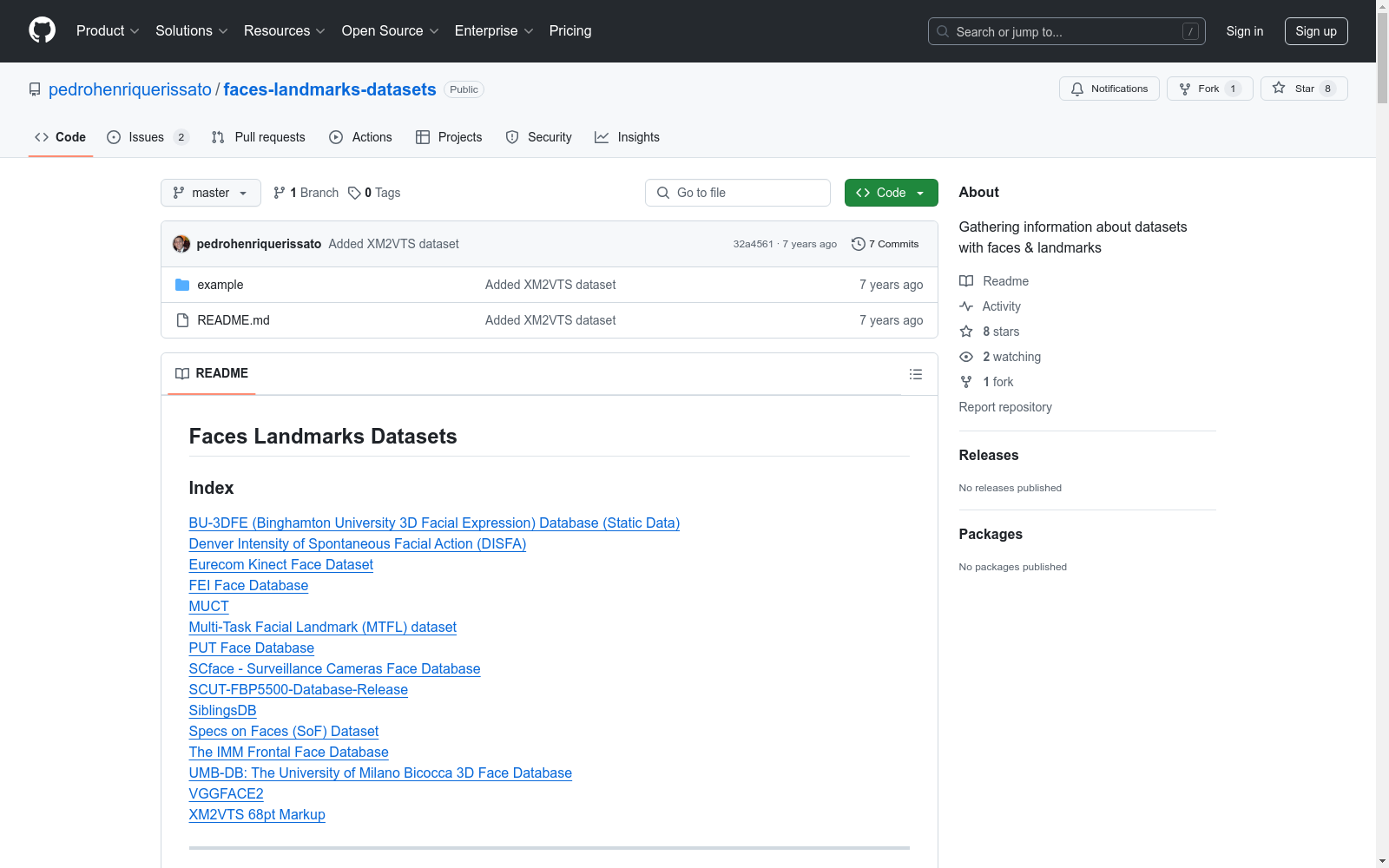Open the example folder name link
Image resolution: width=1389 pixels, height=868 pixels.
221,285
